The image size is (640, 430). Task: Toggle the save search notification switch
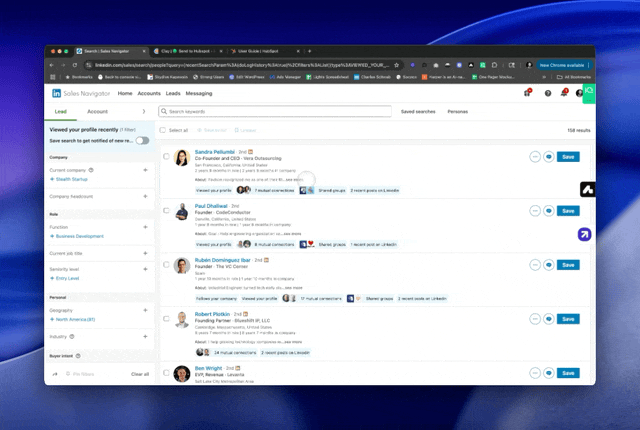tap(142, 141)
